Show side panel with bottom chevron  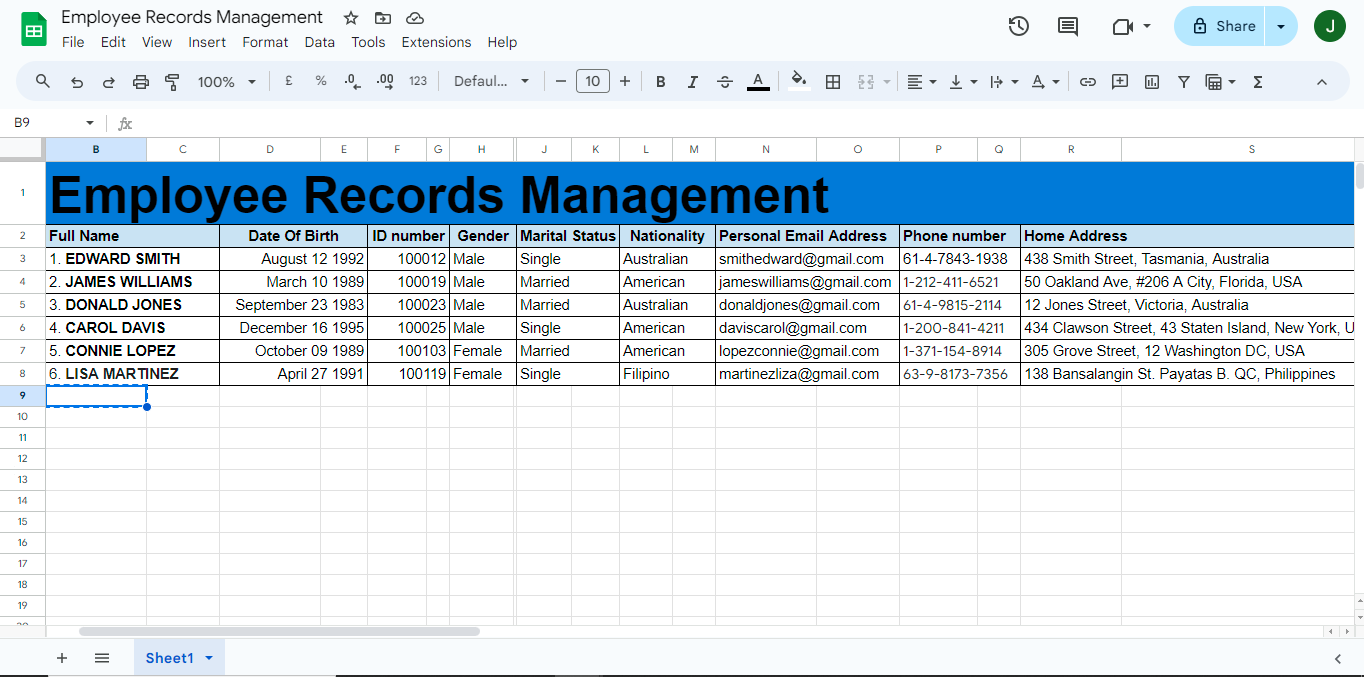(x=1338, y=658)
